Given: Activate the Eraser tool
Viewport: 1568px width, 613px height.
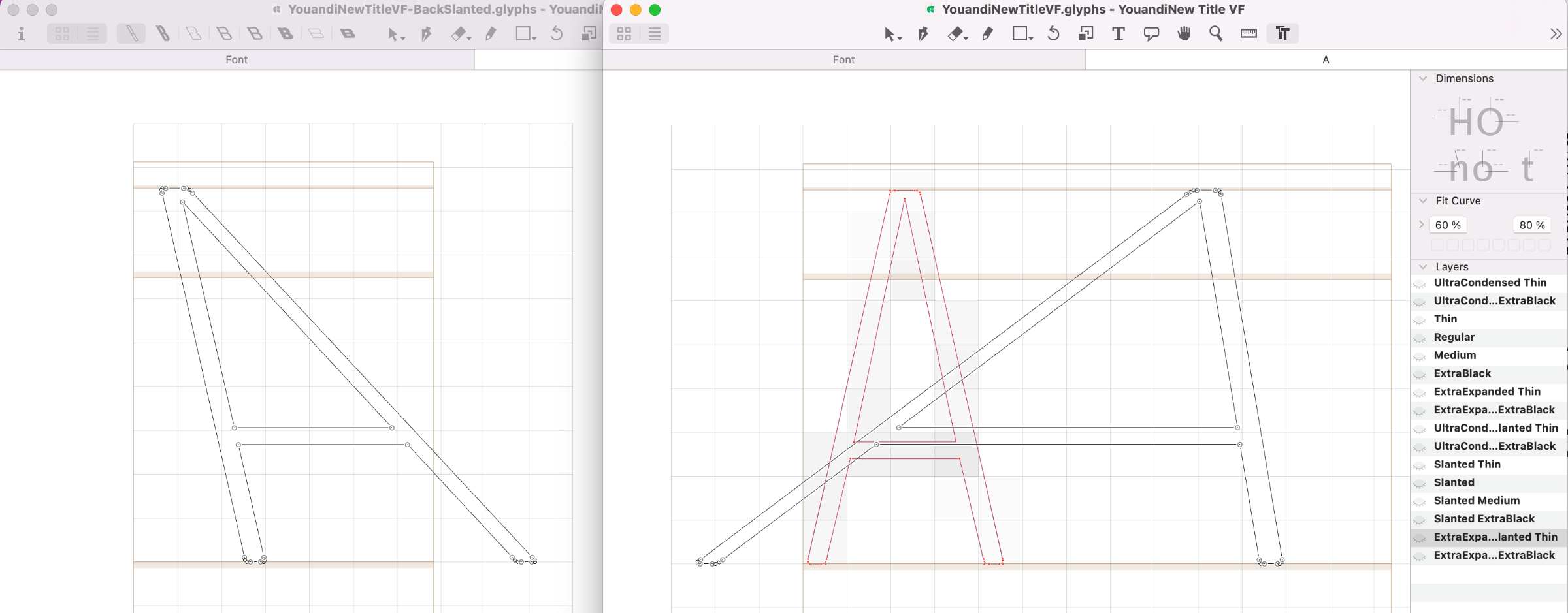Looking at the screenshot, I should (956, 33).
